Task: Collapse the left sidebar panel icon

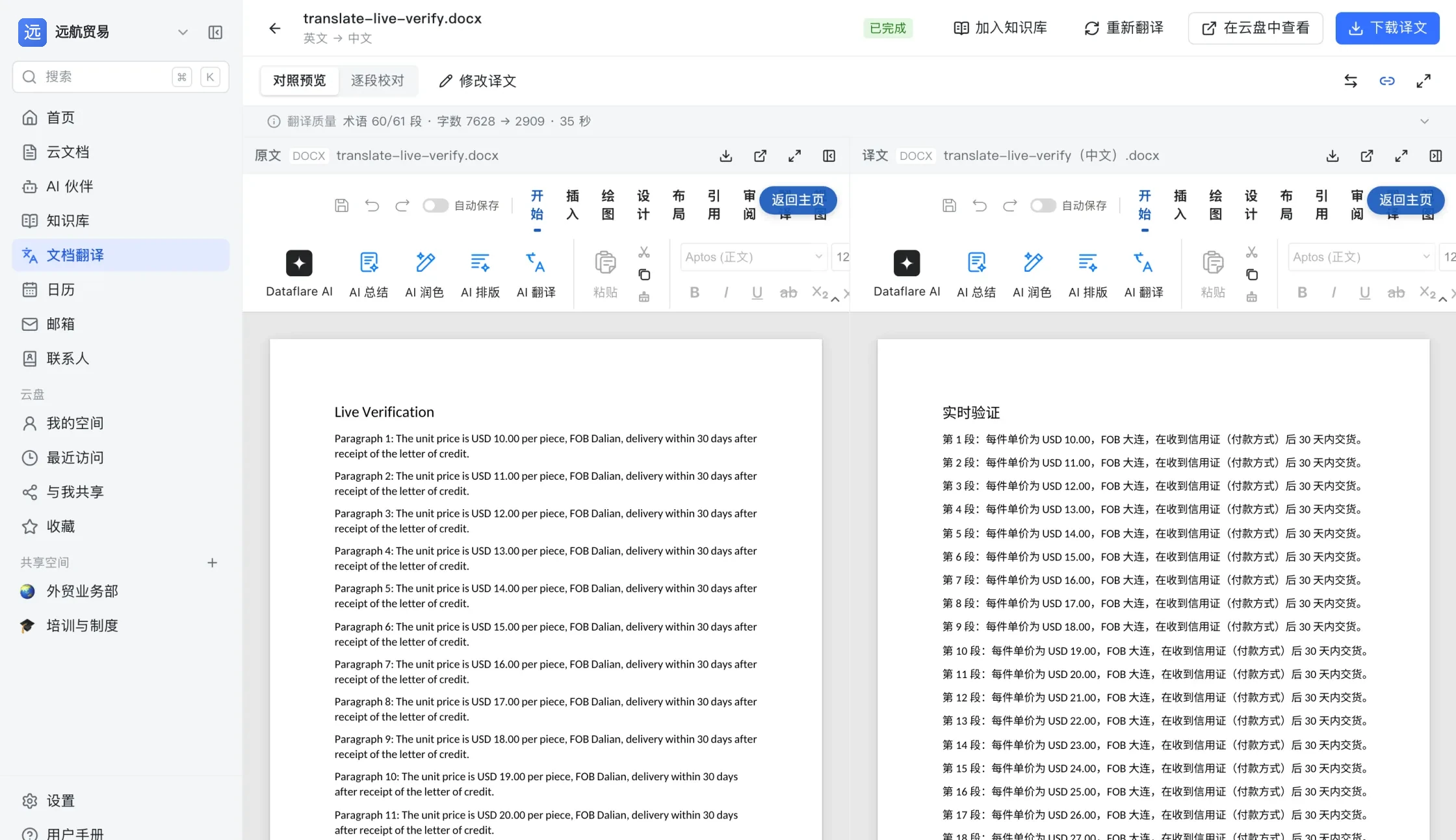Action: (x=215, y=32)
